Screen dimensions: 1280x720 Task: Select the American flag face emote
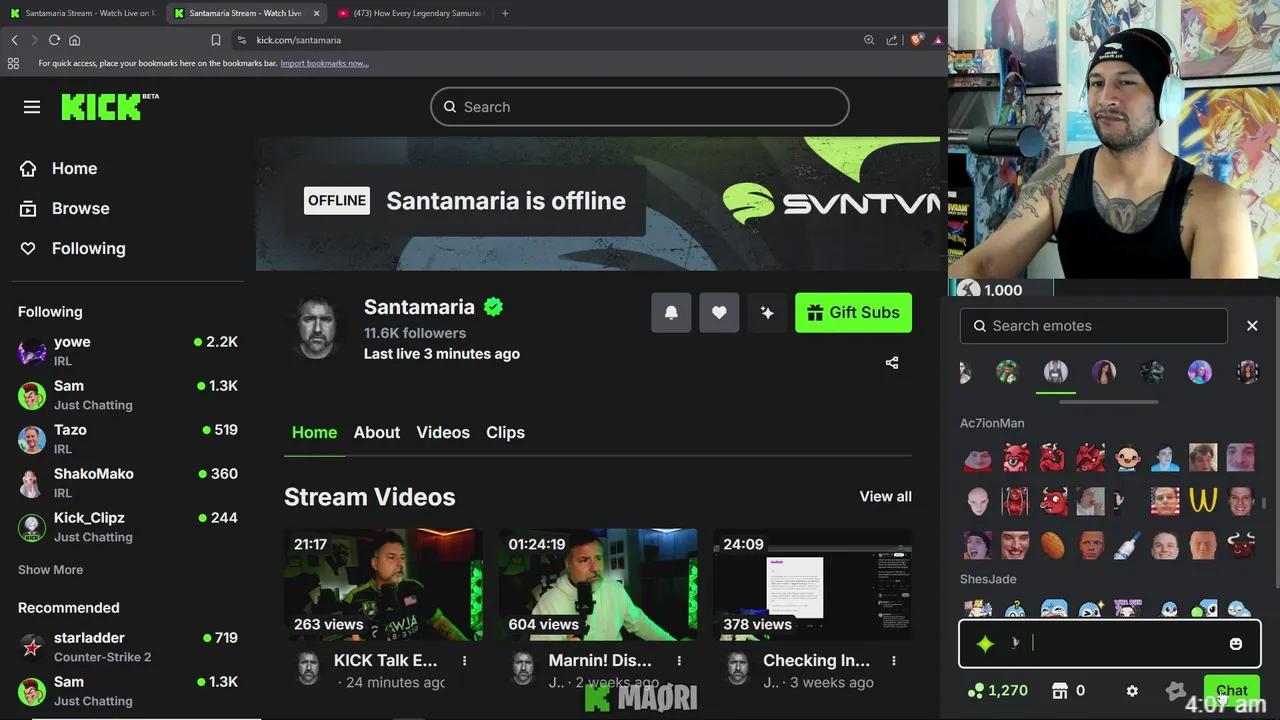click(1165, 500)
